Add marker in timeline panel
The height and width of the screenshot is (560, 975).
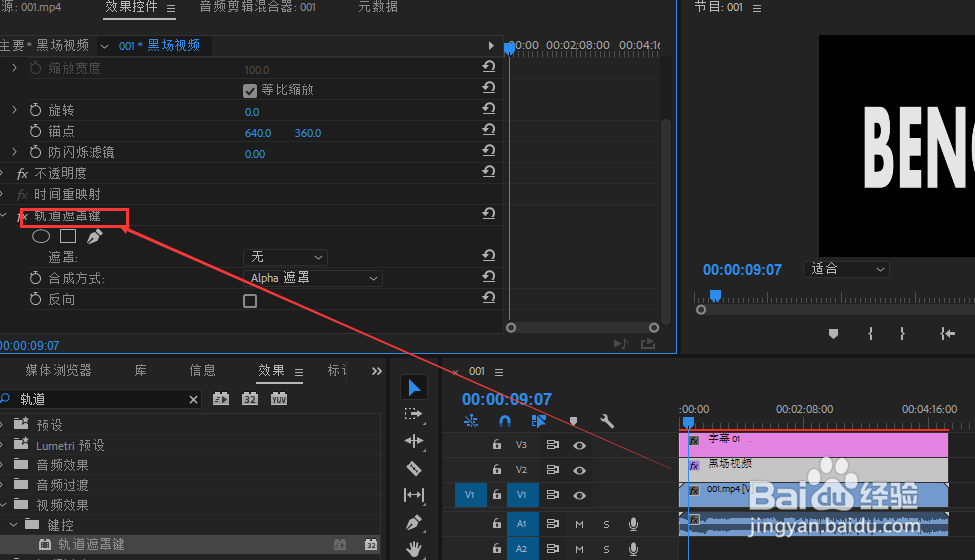[x=573, y=421]
